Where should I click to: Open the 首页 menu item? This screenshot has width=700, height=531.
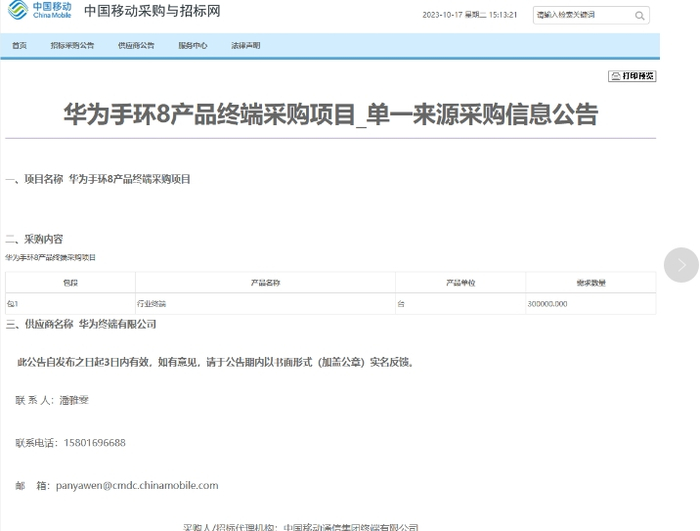[19, 46]
